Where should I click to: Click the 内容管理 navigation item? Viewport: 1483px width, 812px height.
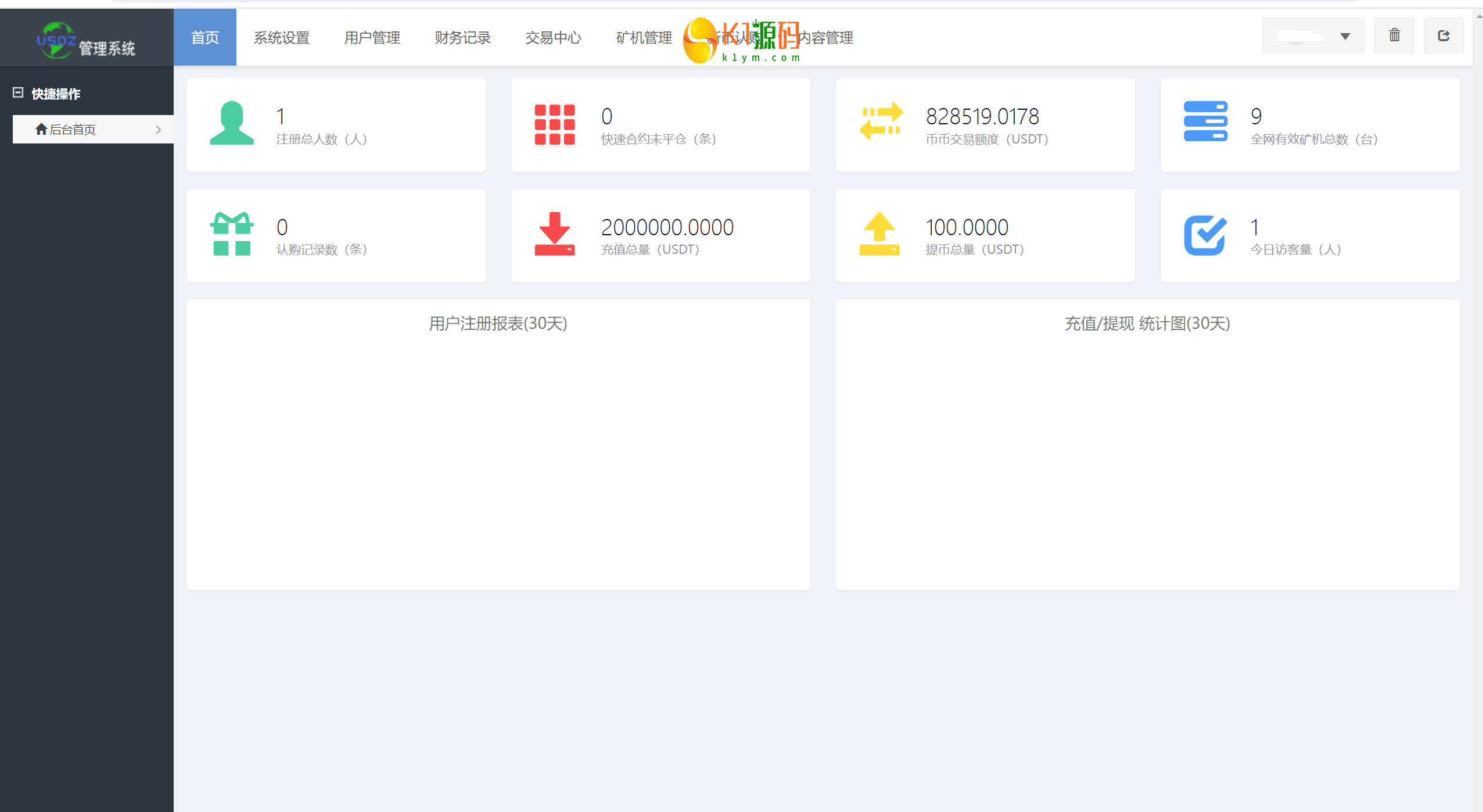[826, 38]
